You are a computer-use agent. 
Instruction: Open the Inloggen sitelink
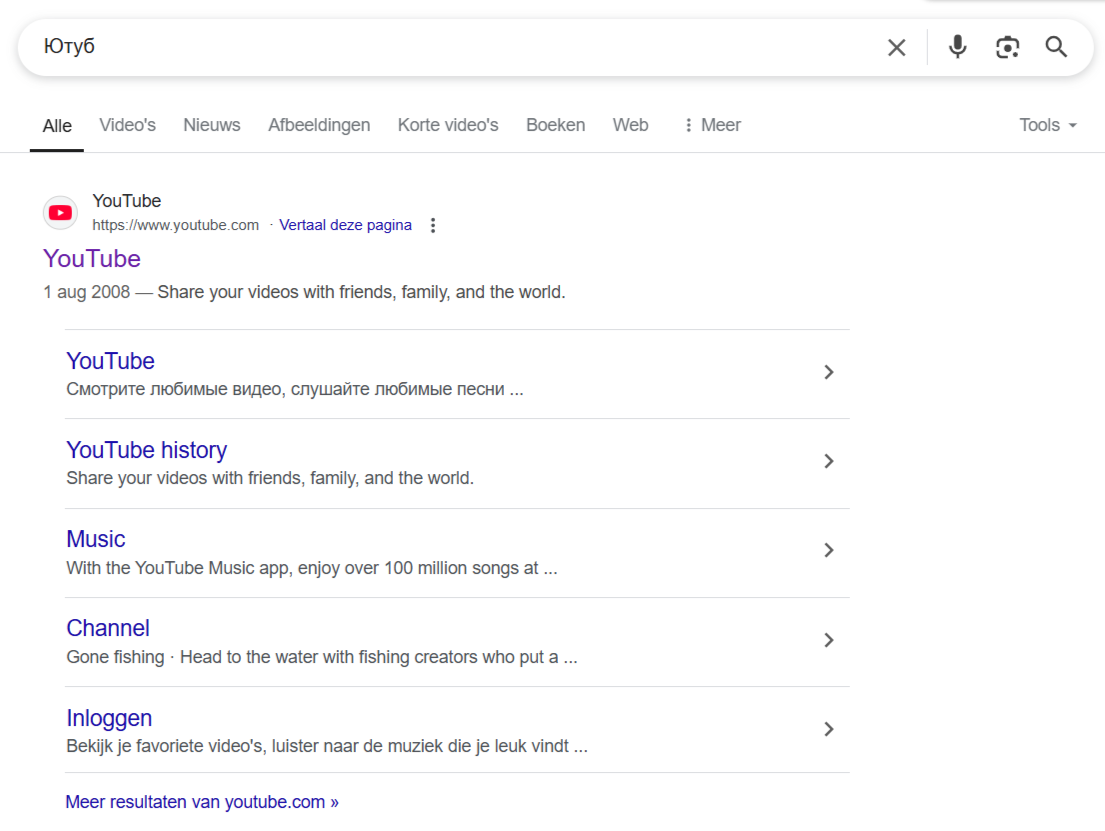(x=109, y=718)
